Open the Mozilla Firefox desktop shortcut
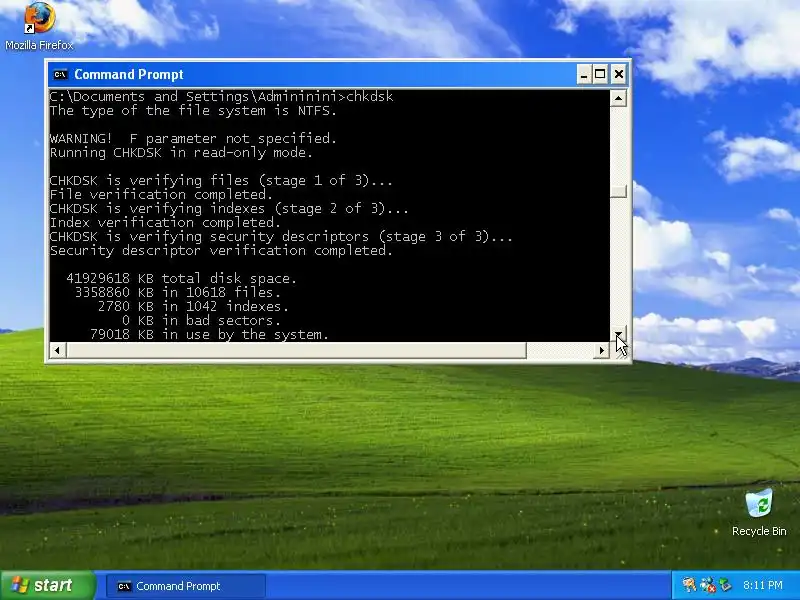Image resolution: width=800 pixels, height=600 pixels. point(39,27)
